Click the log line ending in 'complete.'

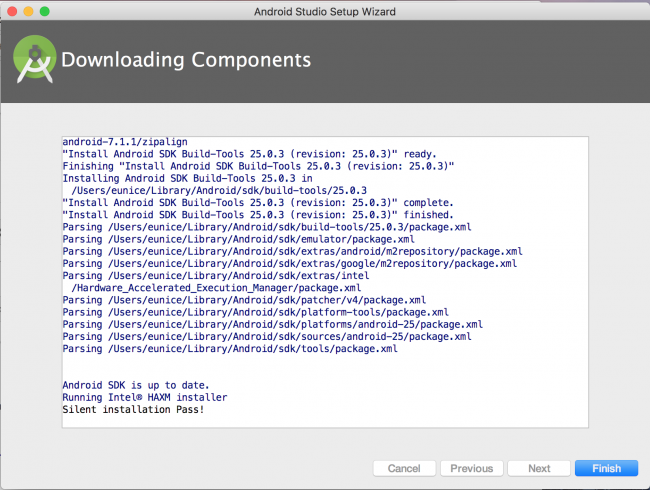point(258,203)
